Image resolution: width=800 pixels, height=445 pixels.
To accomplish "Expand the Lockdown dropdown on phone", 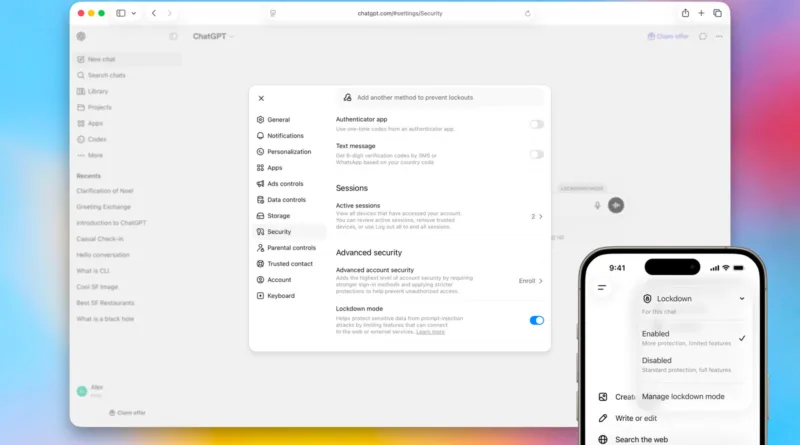I will click(742, 299).
